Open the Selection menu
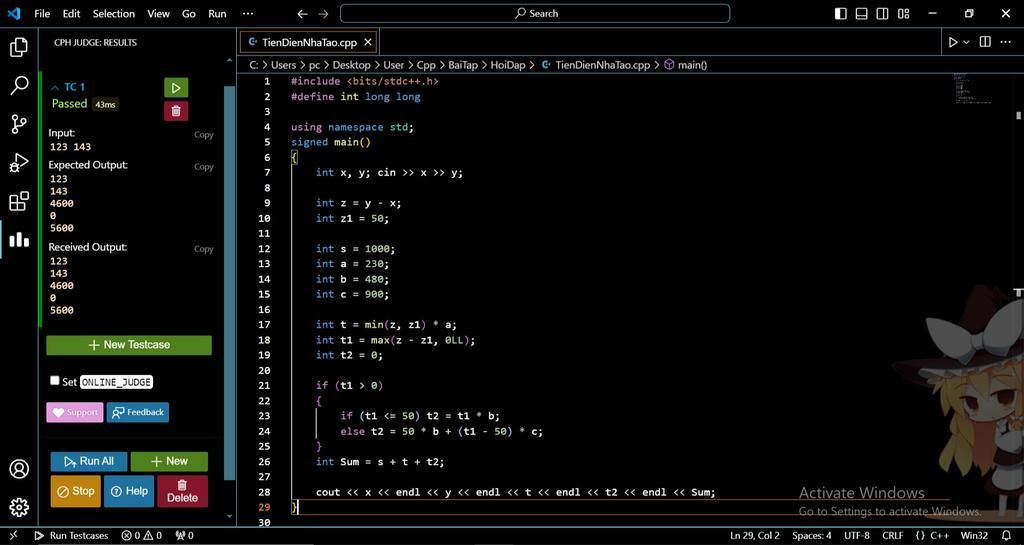Image resolution: width=1024 pixels, height=545 pixels. click(x=113, y=14)
